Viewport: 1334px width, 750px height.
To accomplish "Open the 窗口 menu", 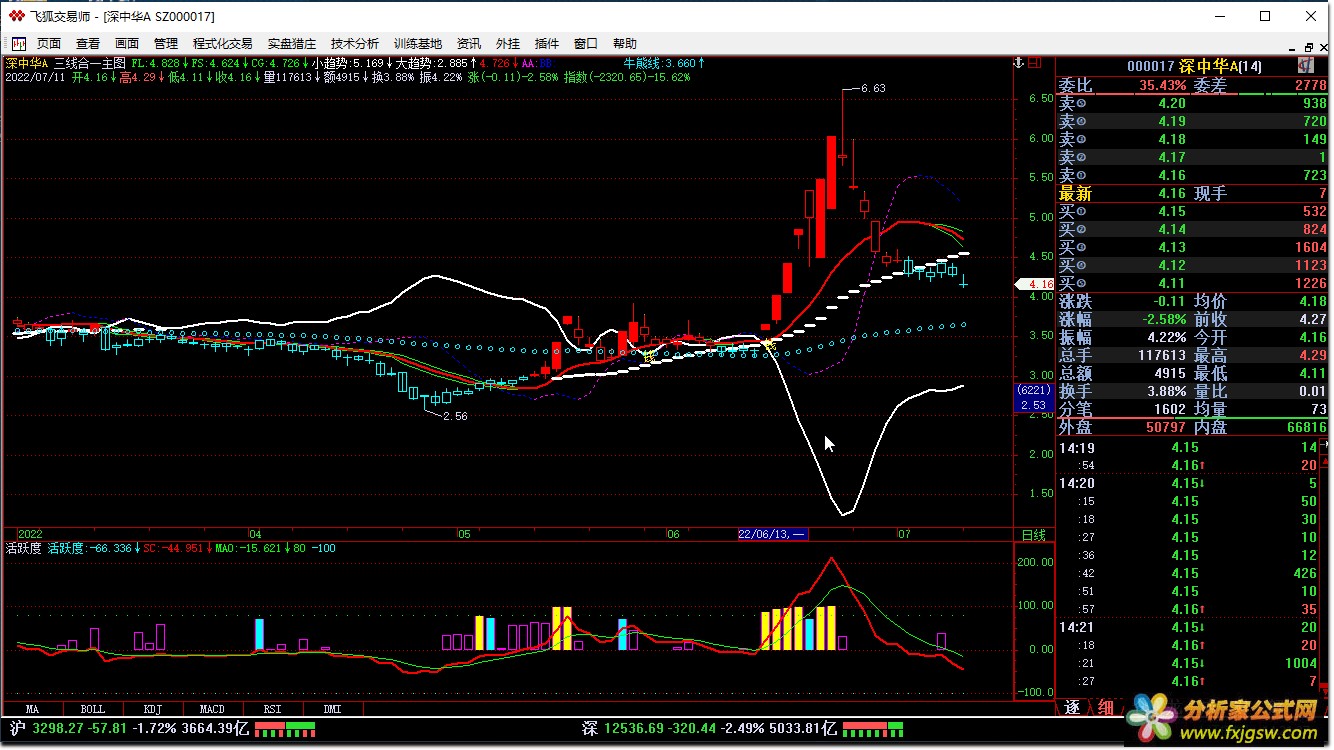I will click(x=586, y=44).
